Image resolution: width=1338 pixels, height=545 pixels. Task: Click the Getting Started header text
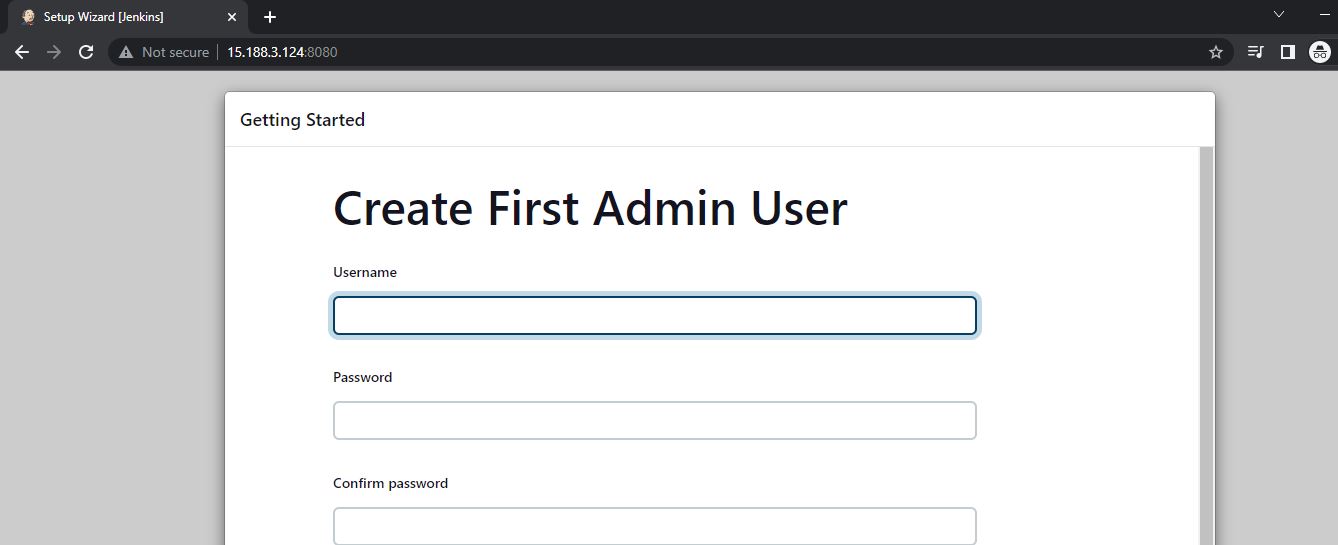pyautogui.click(x=302, y=120)
